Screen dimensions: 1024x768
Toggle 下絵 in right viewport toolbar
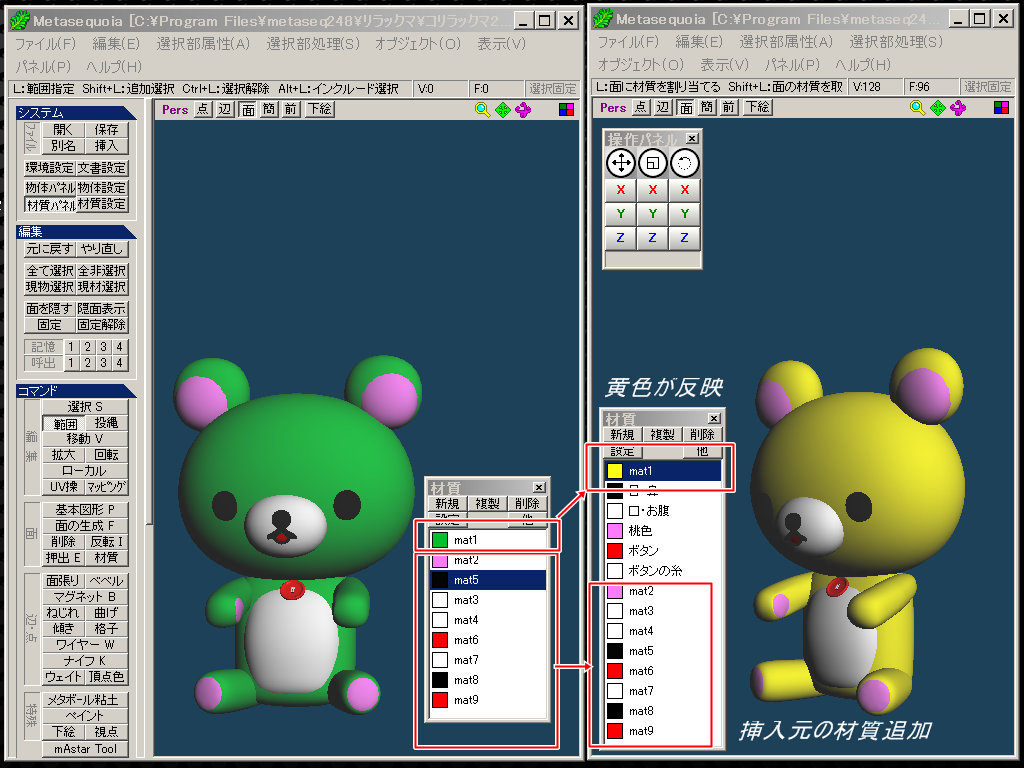758,107
